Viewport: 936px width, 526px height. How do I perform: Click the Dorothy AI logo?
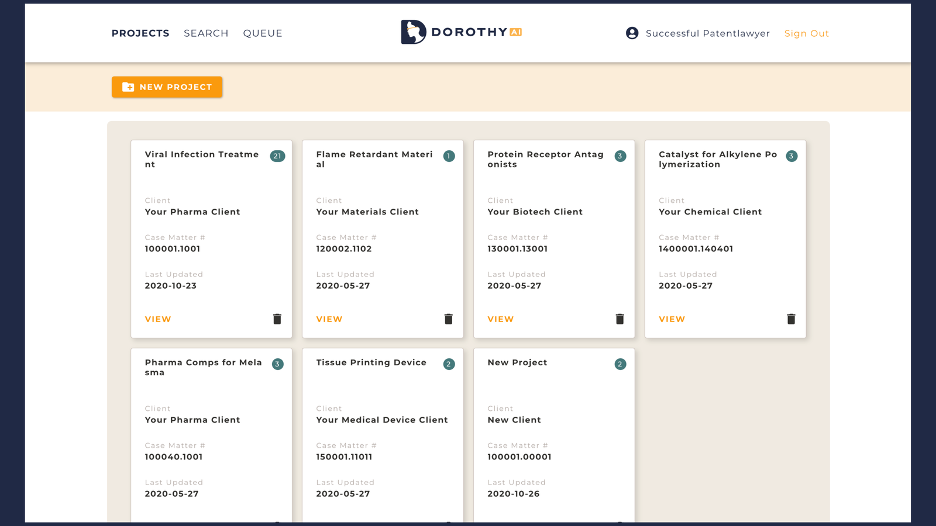pos(461,32)
